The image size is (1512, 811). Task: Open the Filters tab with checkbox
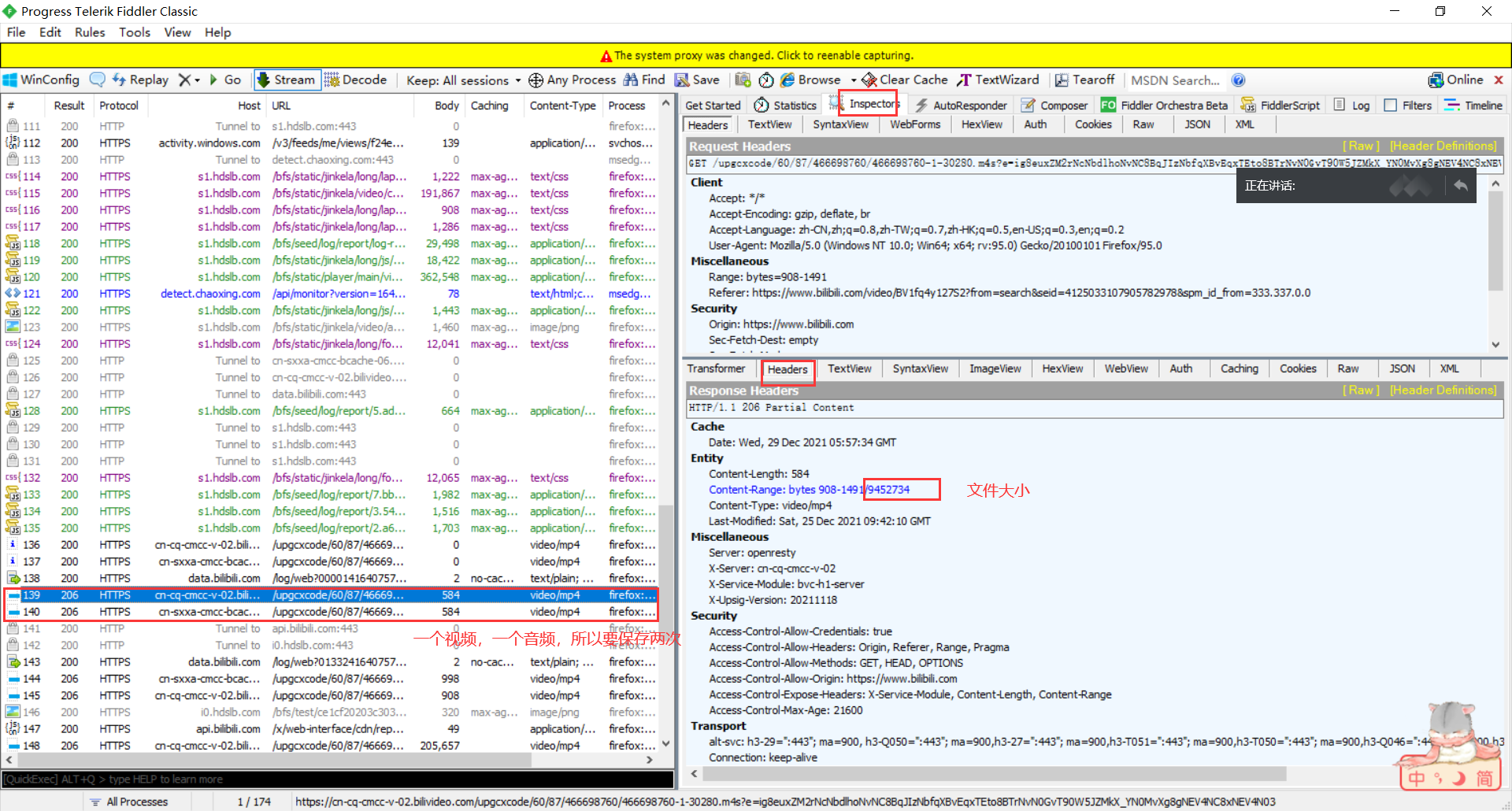[x=1408, y=106]
